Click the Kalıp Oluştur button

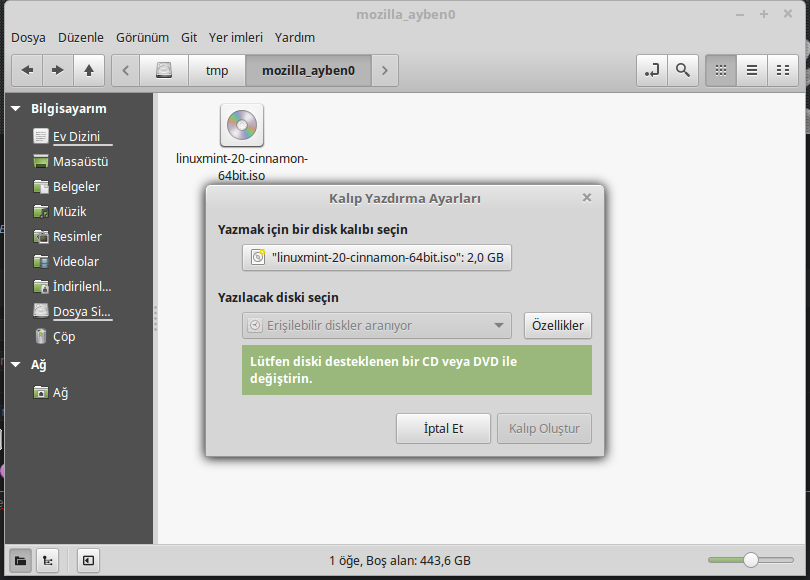pyautogui.click(x=544, y=429)
